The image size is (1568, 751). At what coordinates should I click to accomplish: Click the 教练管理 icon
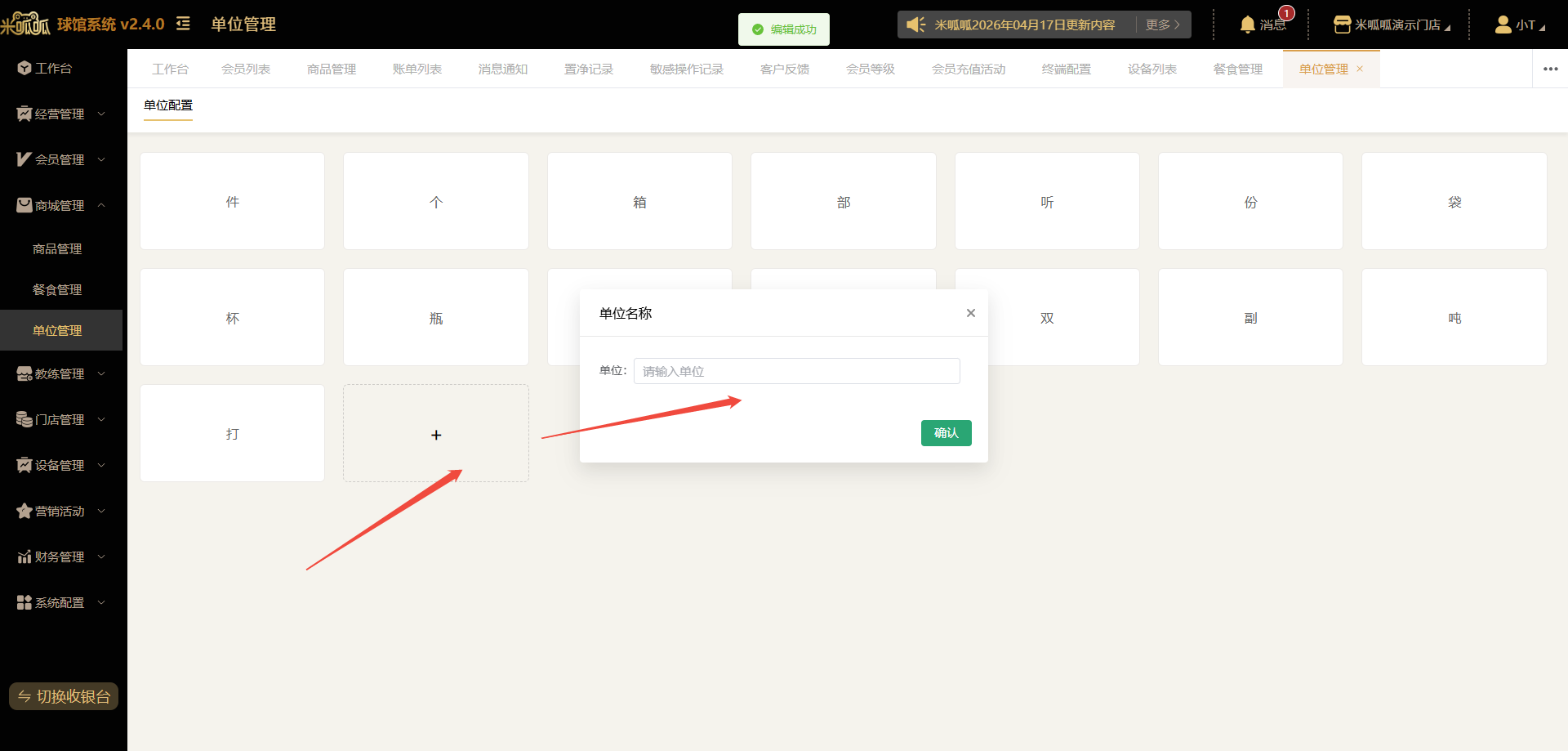24,373
